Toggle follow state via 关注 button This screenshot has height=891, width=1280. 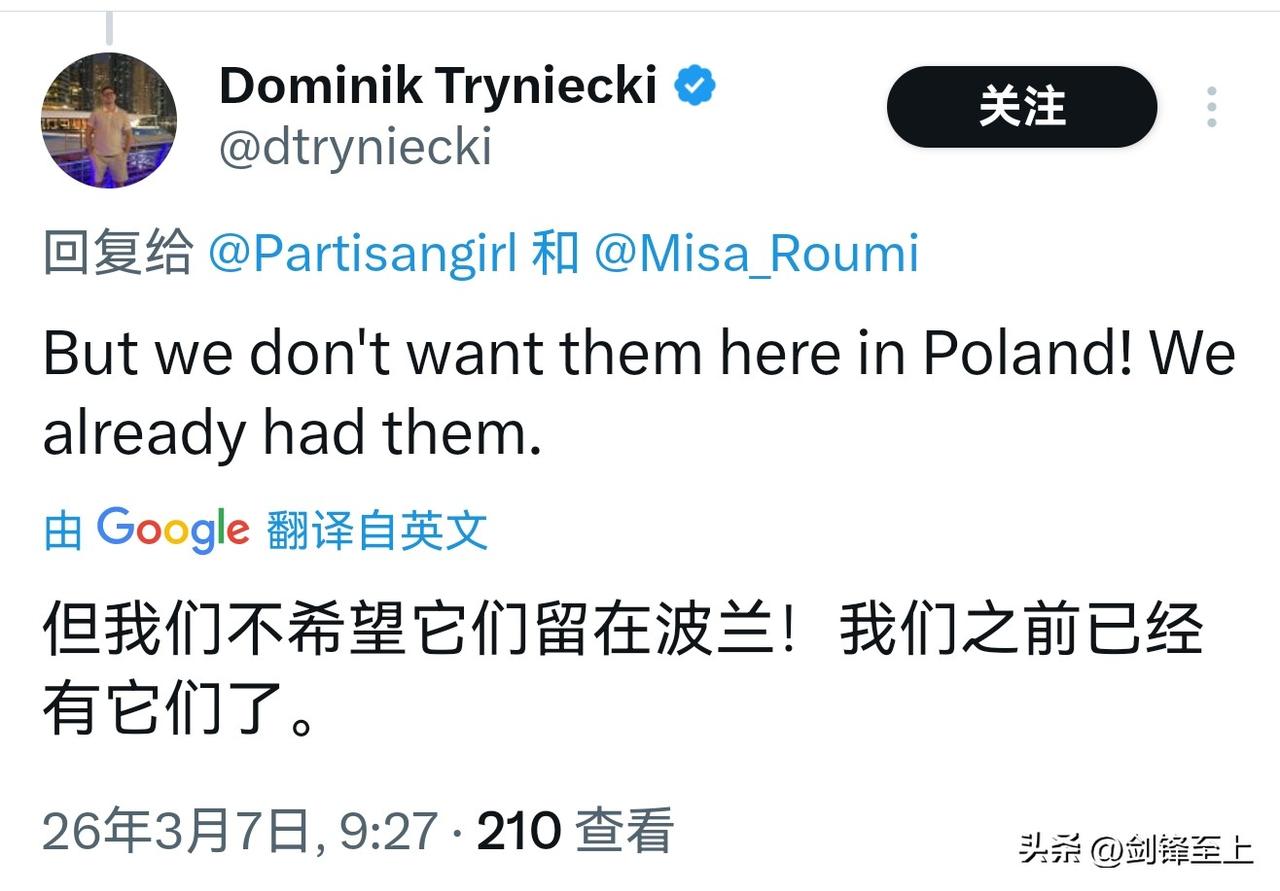1021,106
